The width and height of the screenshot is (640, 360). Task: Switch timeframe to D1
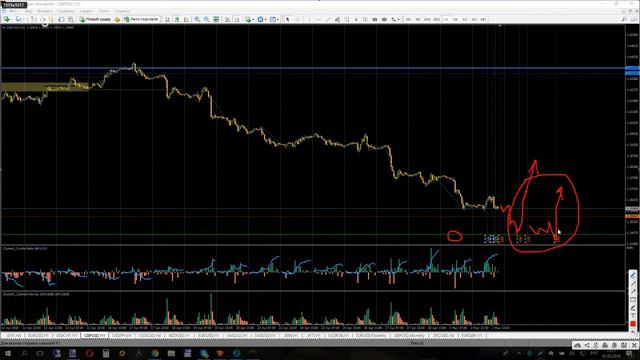(x=464, y=19)
